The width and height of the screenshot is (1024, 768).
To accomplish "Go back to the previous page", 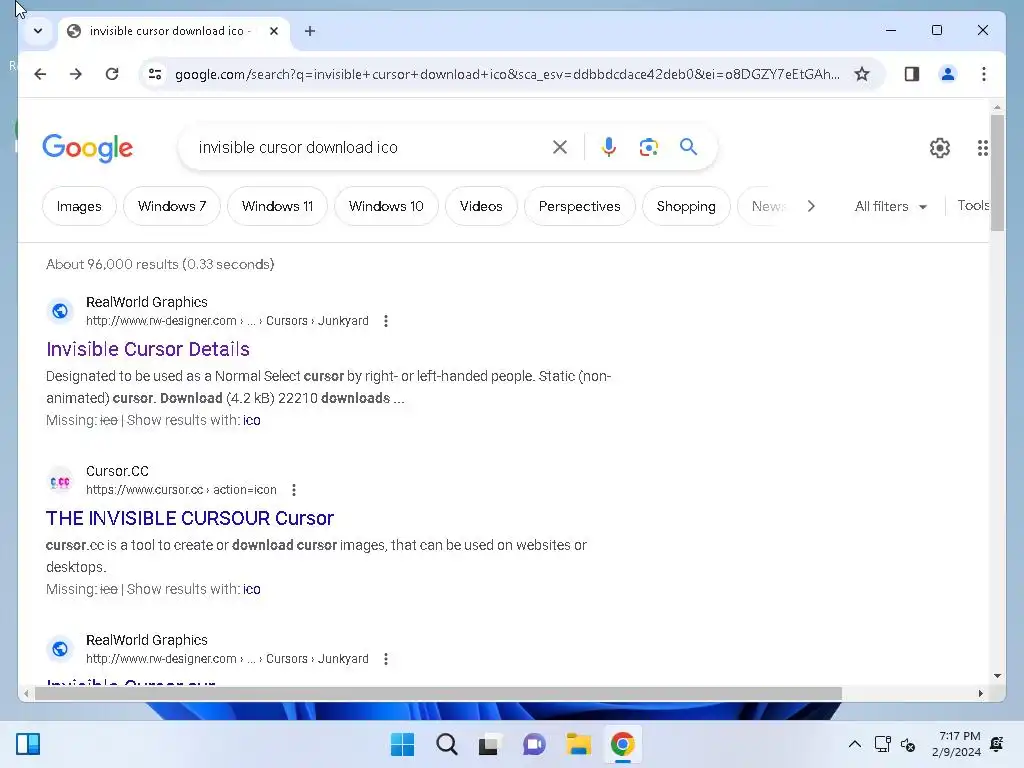I will pyautogui.click(x=40, y=74).
